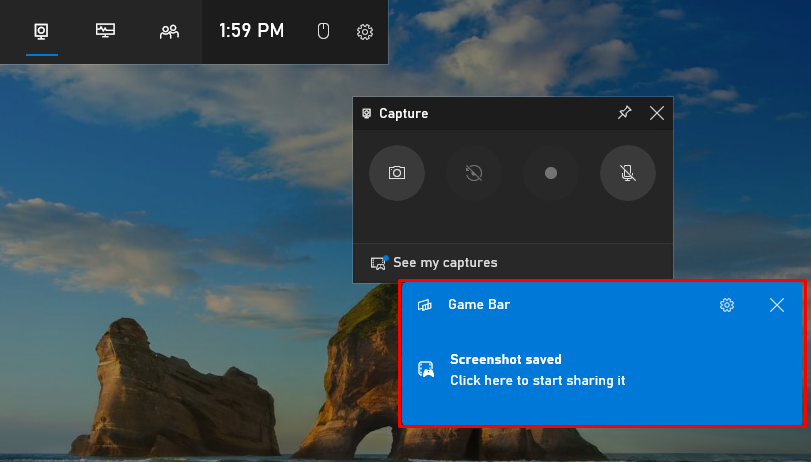Image resolution: width=811 pixels, height=462 pixels.
Task: Open the See my captures link
Action: pyautogui.click(x=445, y=263)
